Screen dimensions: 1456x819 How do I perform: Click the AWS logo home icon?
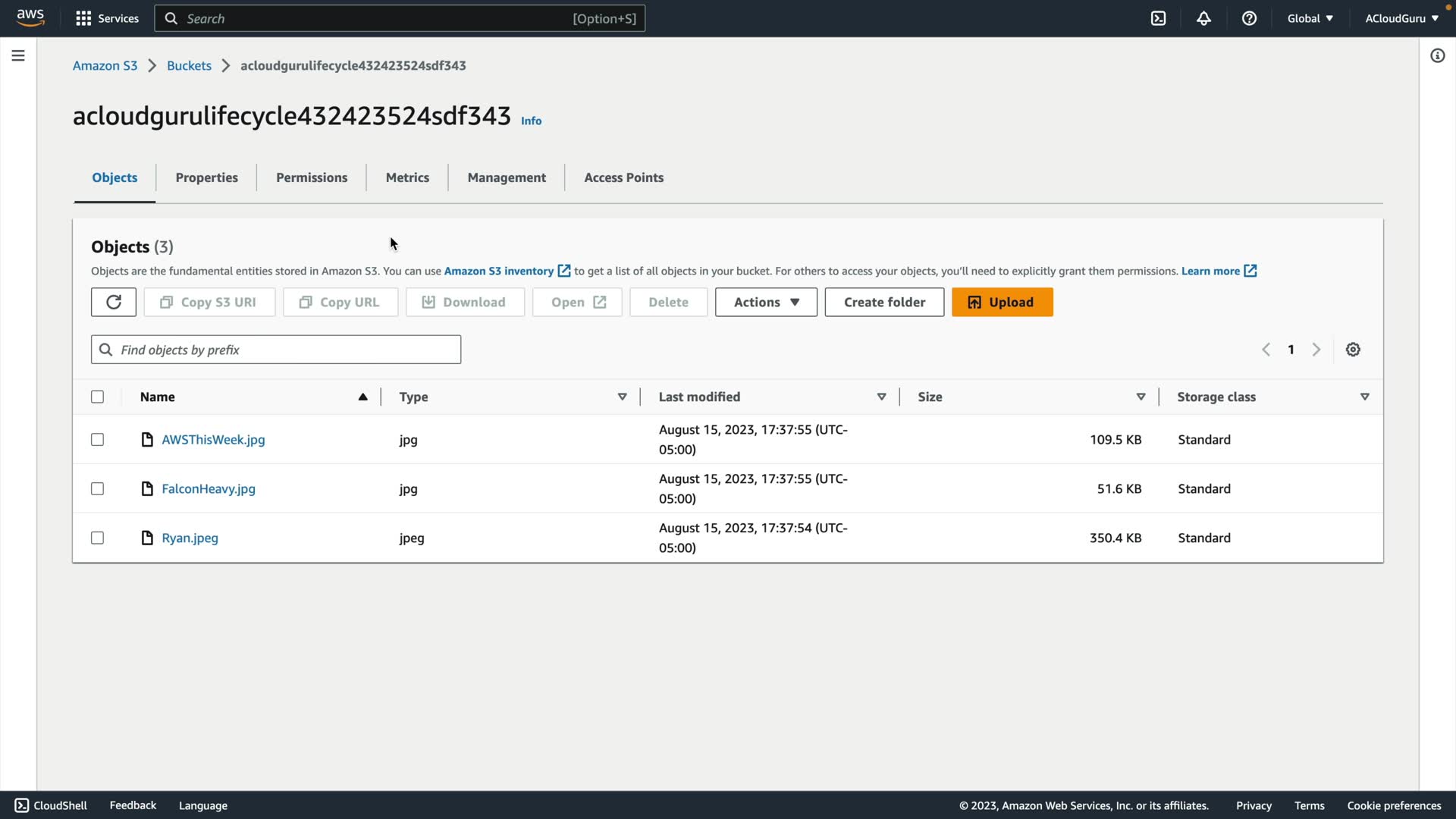click(30, 18)
